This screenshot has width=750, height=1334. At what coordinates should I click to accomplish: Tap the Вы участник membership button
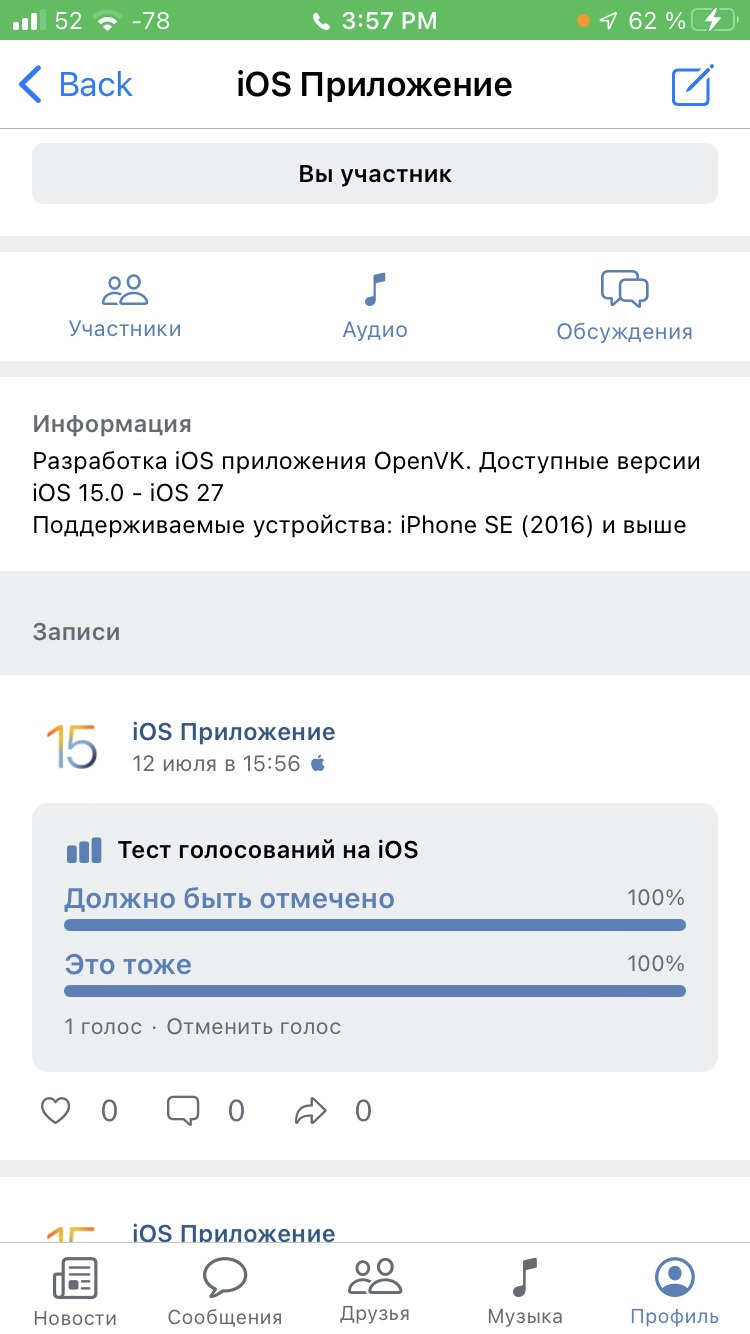pos(375,174)
